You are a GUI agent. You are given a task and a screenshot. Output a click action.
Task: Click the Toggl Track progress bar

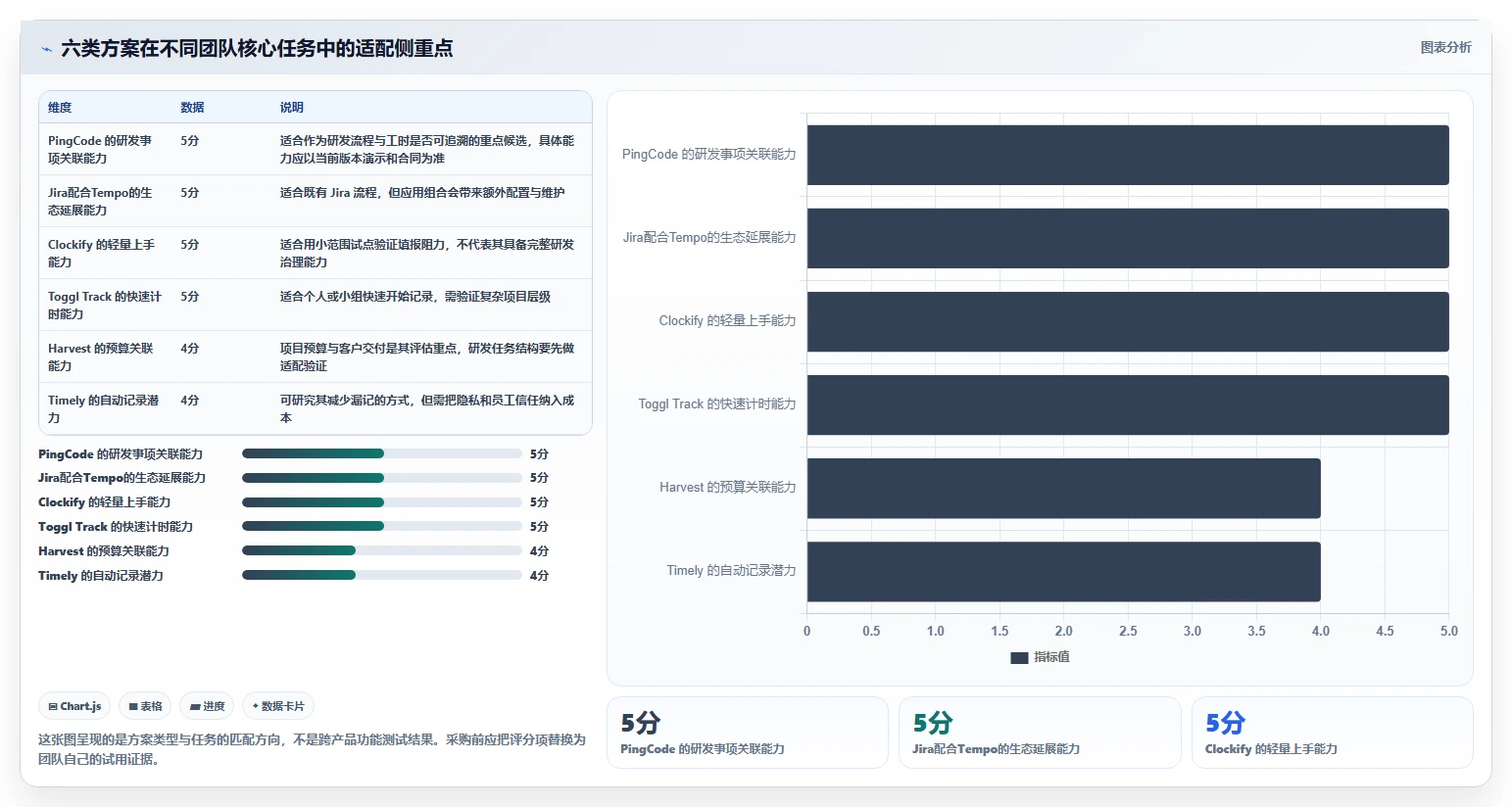(382, 526)
